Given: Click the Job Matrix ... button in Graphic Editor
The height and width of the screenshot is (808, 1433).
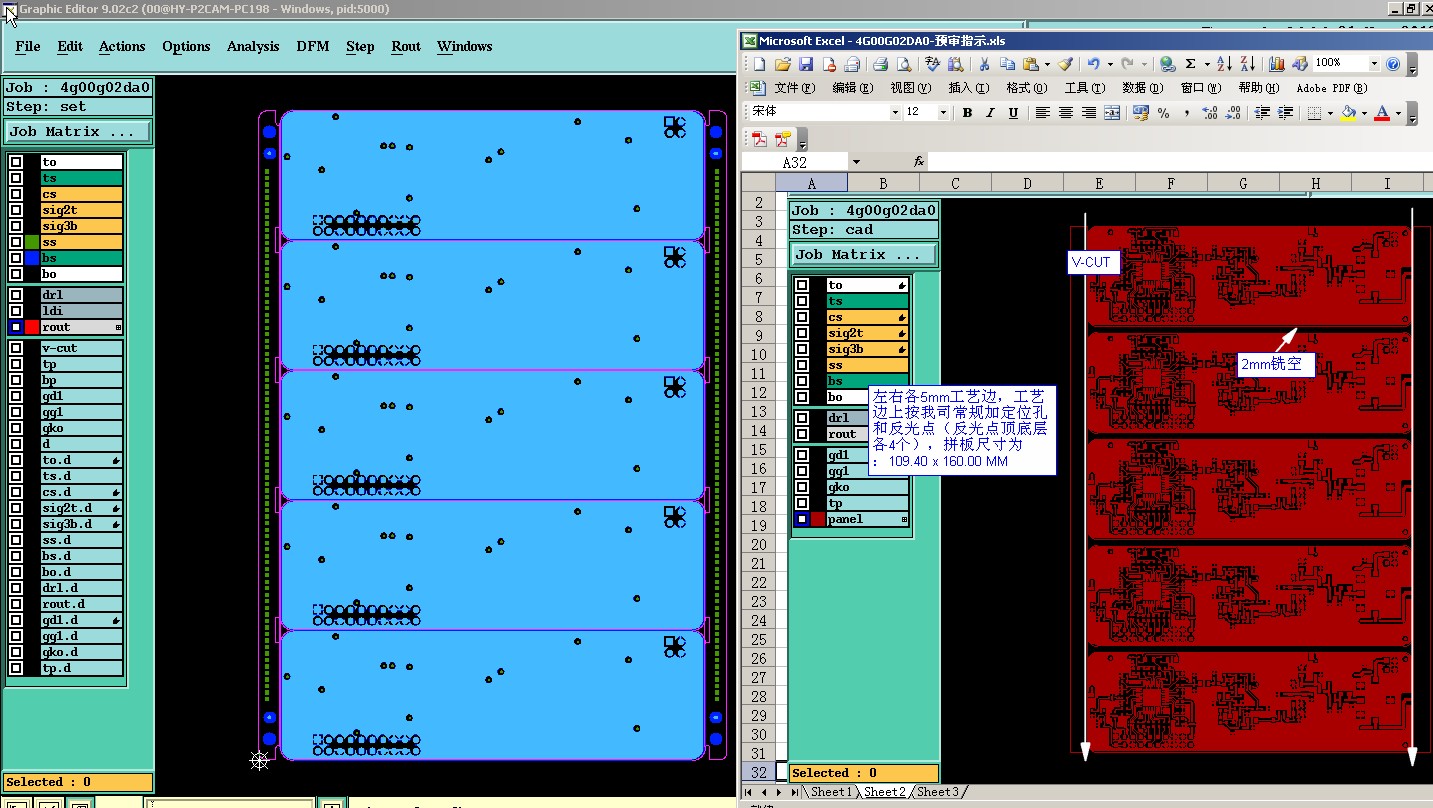Looking at the screenshot, I should [78, 131].
